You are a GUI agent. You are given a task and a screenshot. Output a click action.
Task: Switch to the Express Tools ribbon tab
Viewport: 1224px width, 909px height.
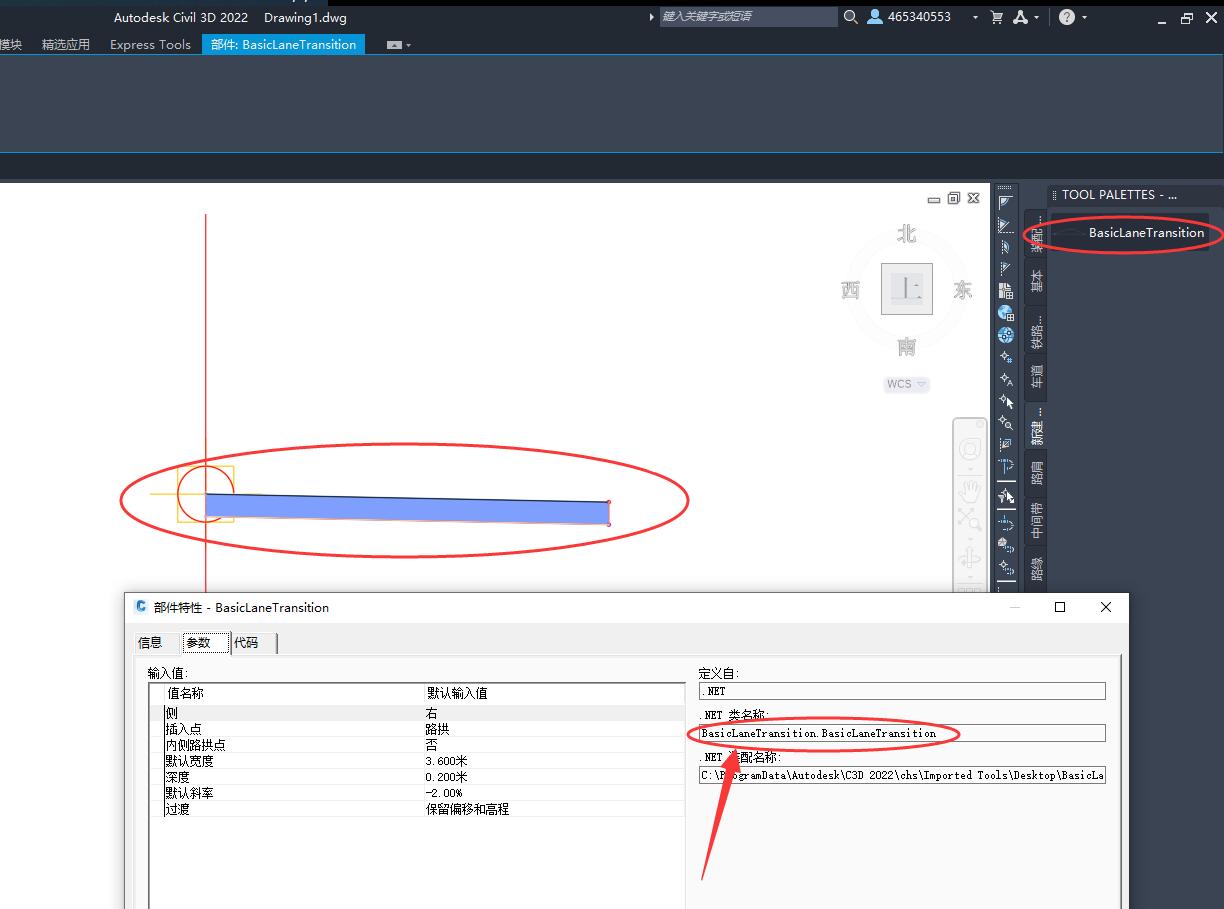[149, 44]
